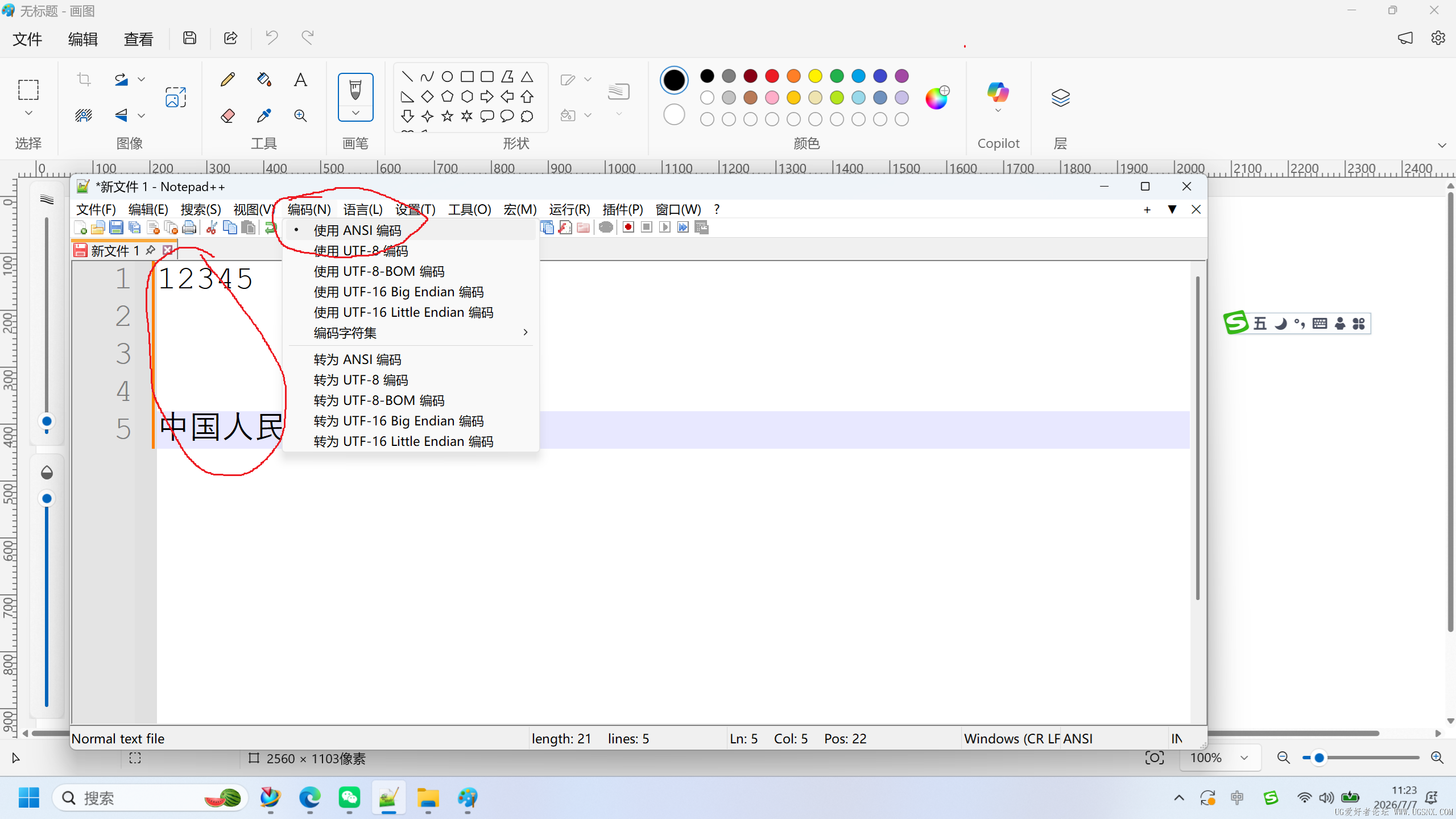The image size is (1456, 819).
Task: Activate Color 2 white selector in Paint
Action: pos(674,115)
